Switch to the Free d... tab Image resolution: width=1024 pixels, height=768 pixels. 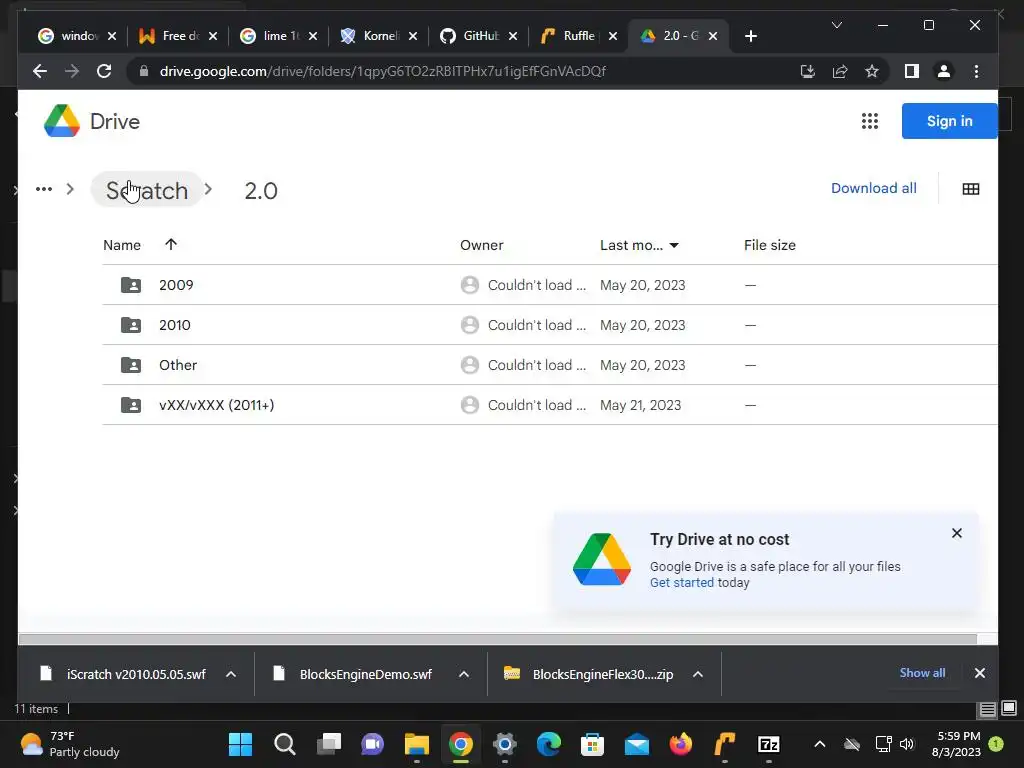click(x=178, y=36)
